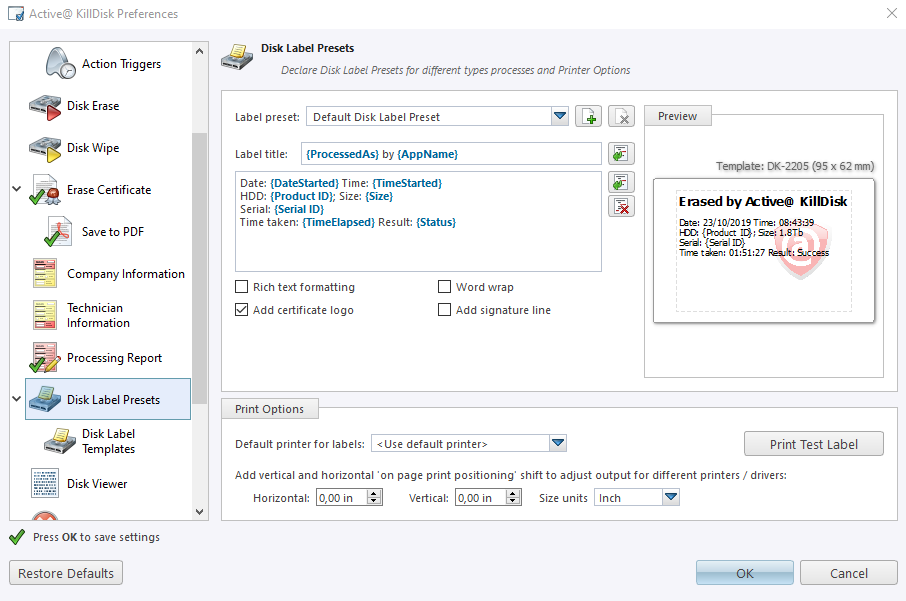Viewport: 906px width, 601px height.
Task: Expand the Size units dropdown
Action: [670, 497]
